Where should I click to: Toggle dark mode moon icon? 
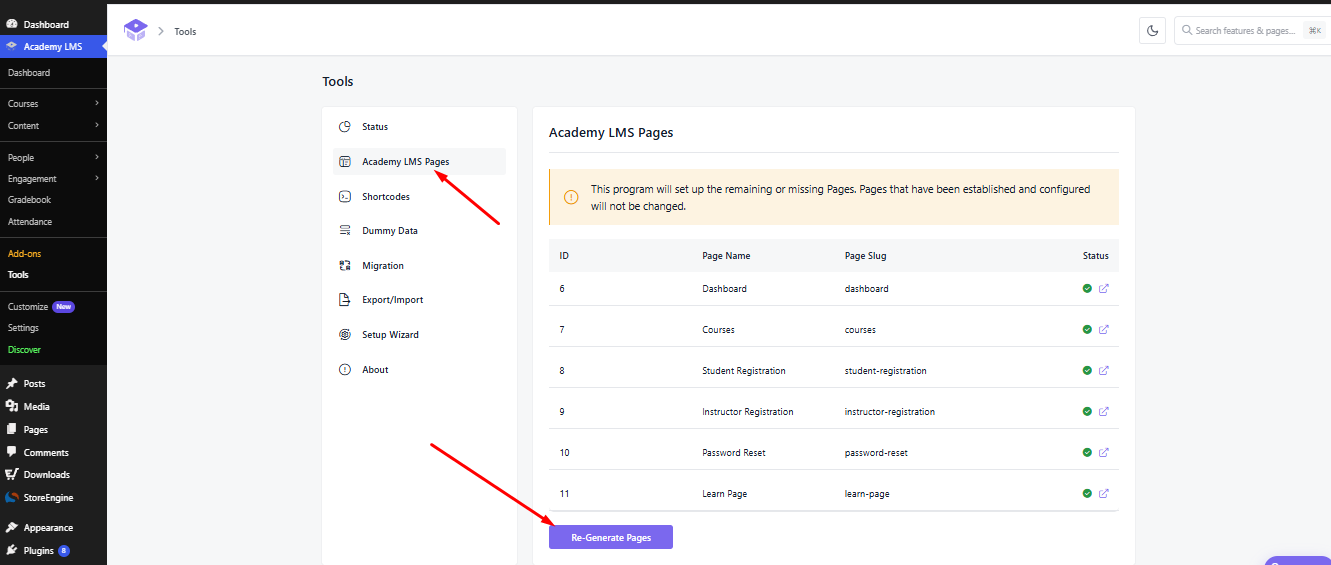pyautogui.click(x=1152, y=31)
